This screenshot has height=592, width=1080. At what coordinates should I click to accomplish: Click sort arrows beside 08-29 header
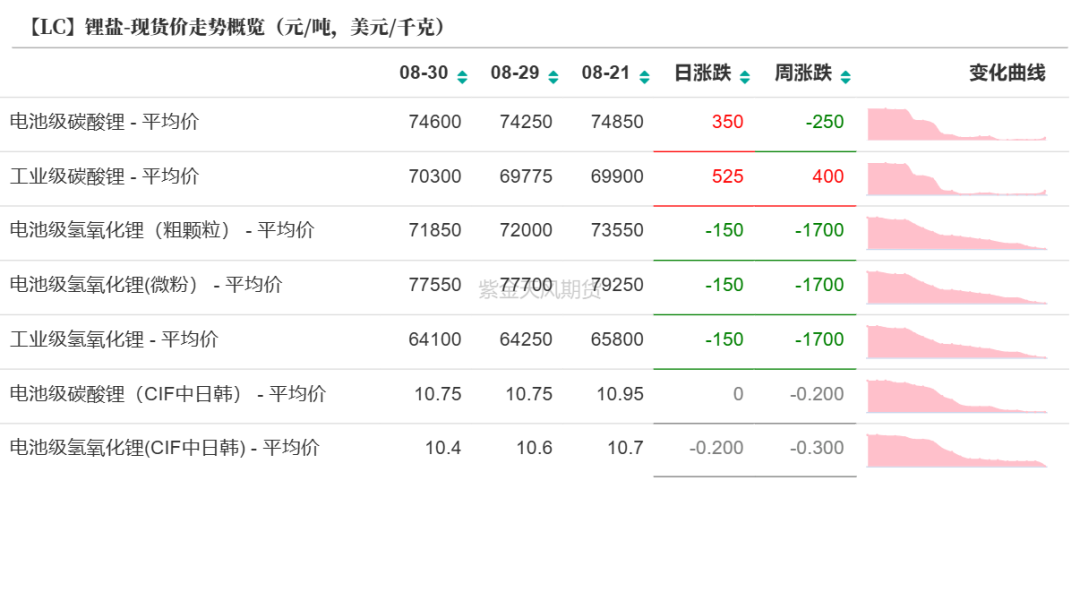point(553,76)
